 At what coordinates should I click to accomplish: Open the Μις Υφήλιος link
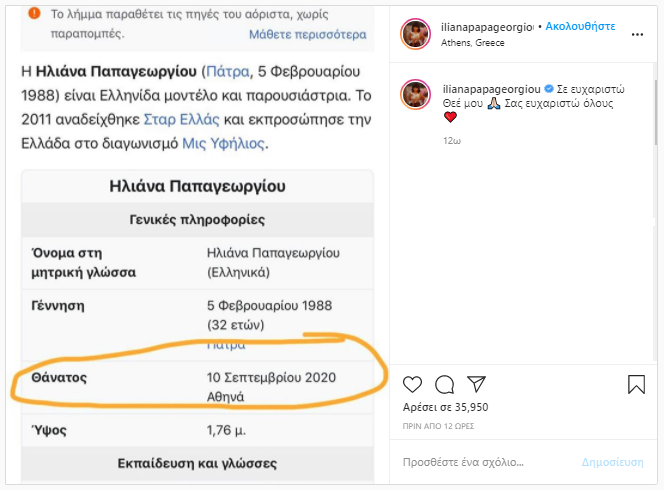pyautogui.click(x=223, y=144)
